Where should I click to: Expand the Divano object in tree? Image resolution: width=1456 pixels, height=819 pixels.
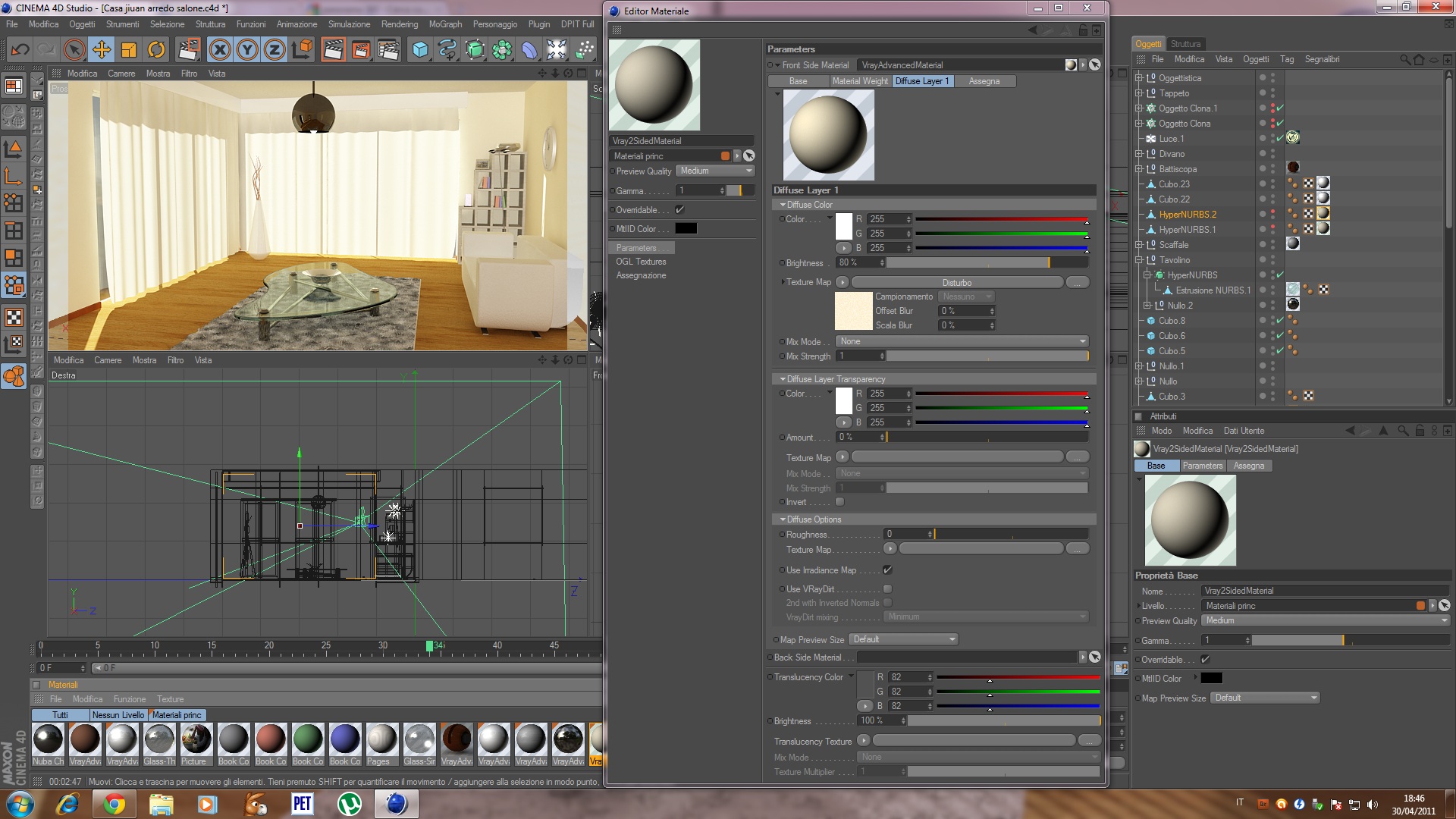1138,154
